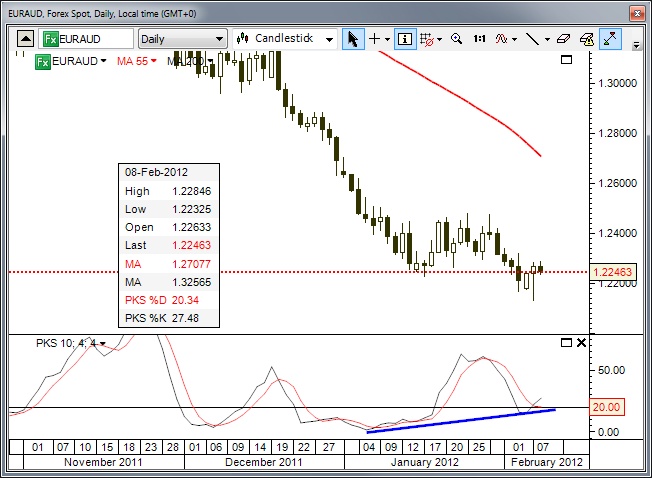Open the Candlestick chart type dropdown

285,39
